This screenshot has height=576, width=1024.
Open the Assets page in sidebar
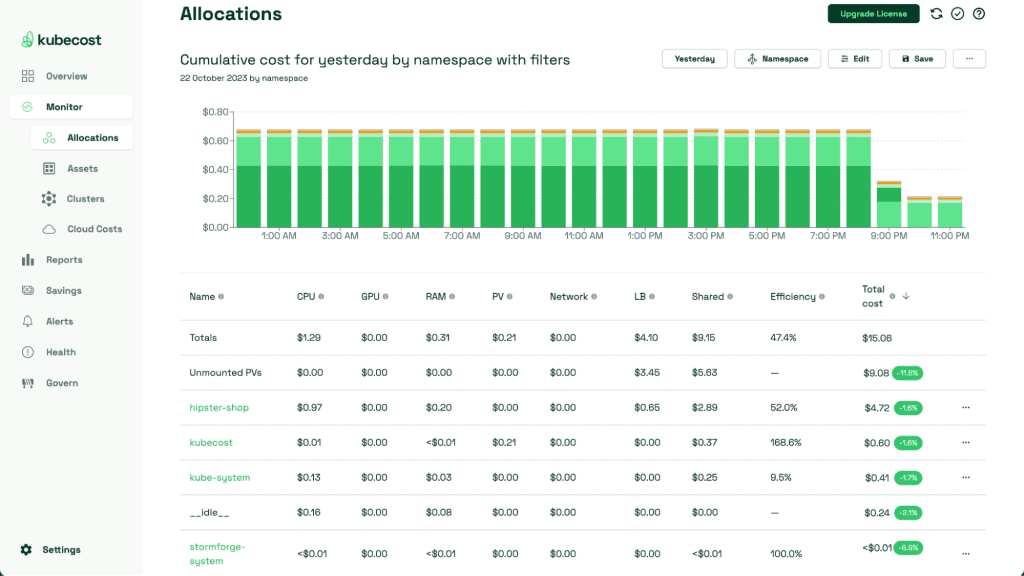tap(82, 169)
